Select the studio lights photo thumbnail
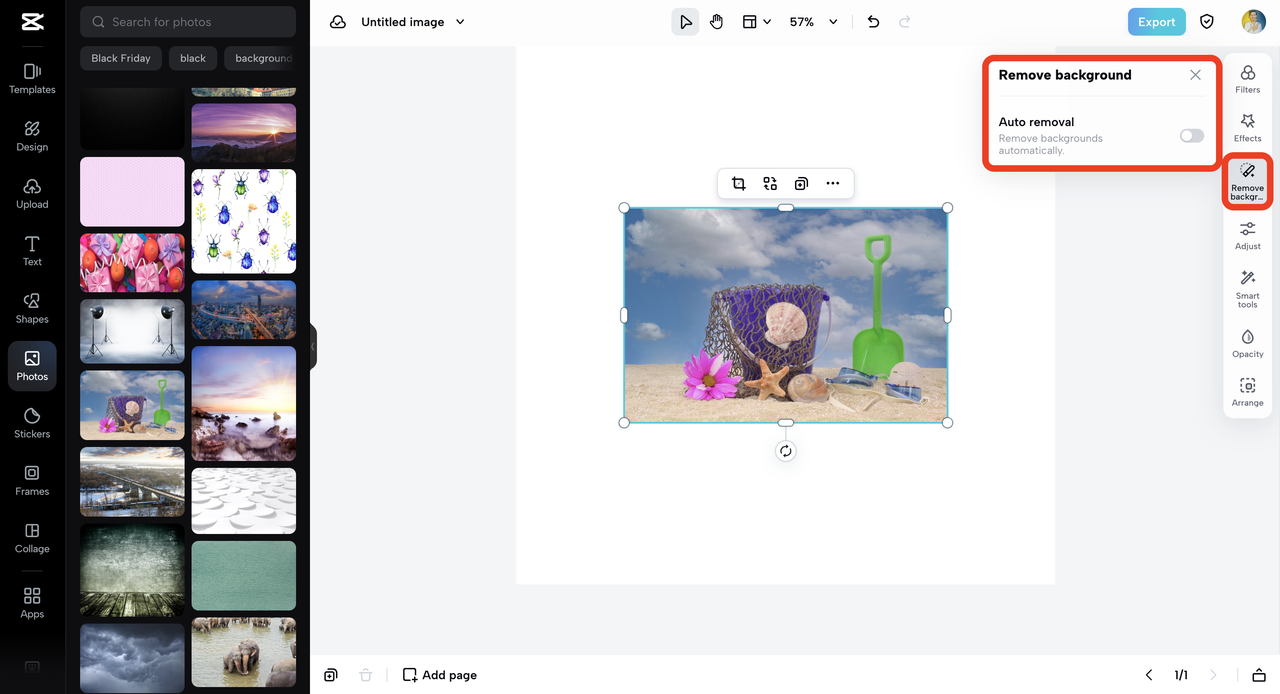Screen dimensions: 1280x694 (x=132, y=331)
